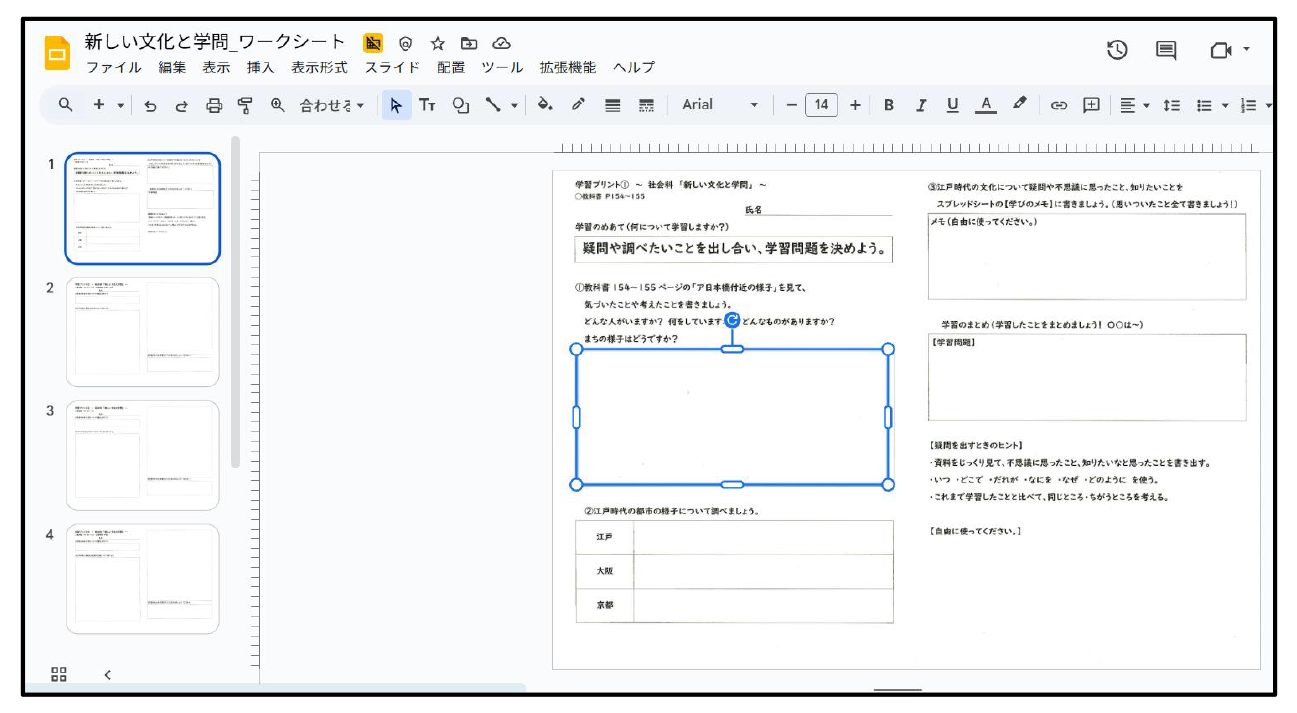Expand the new slide layout arrow
Screen dimensions: 1297x713
[x=121, y=105]
